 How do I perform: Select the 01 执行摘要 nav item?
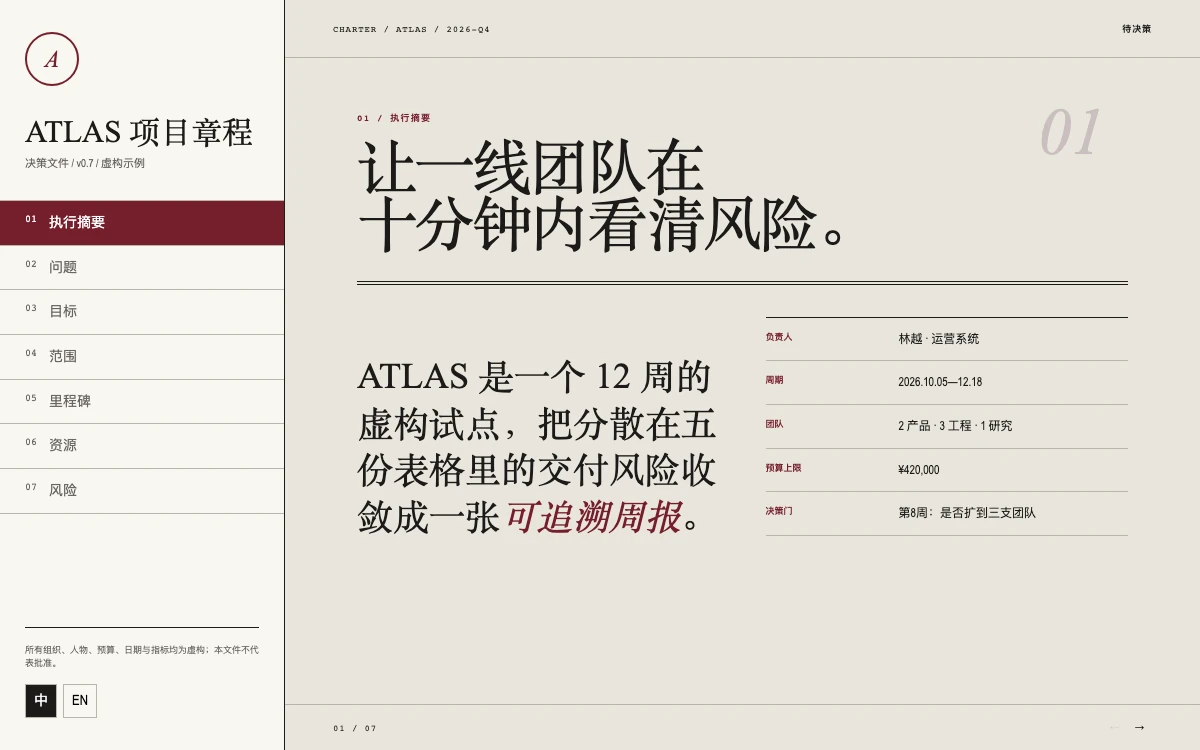click(142, 222)
